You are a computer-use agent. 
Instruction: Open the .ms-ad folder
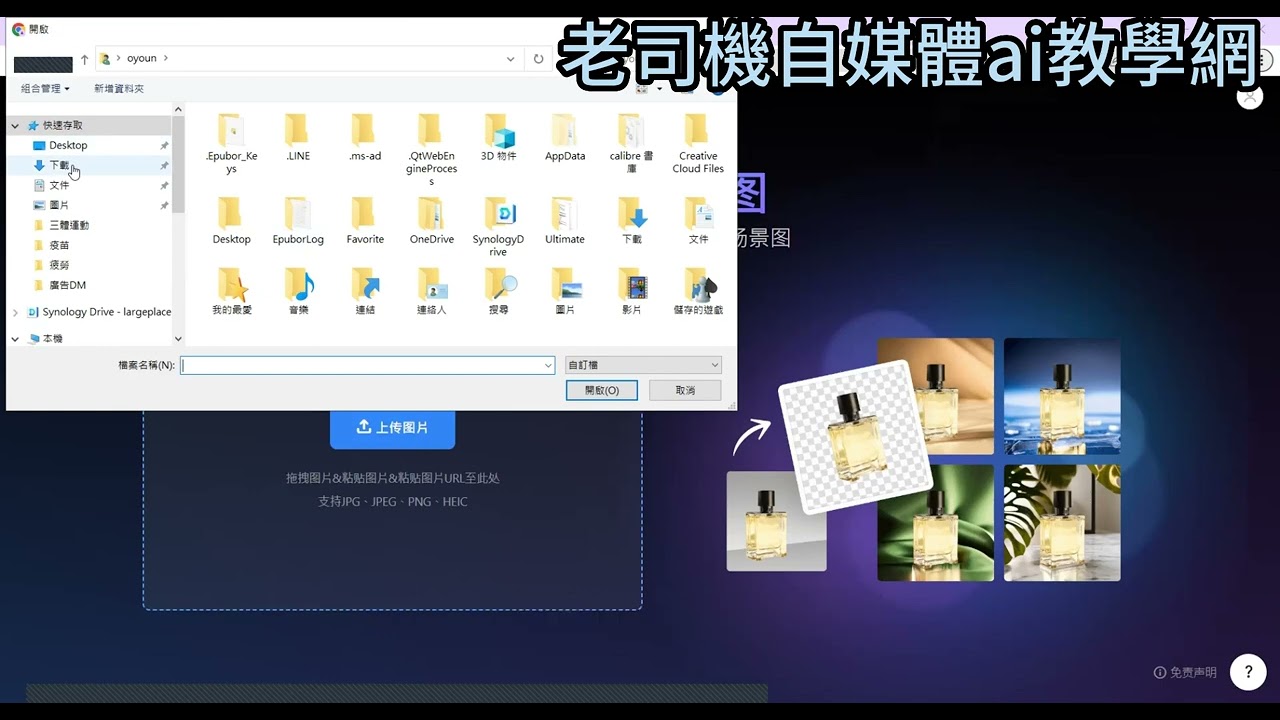pyautogui.click(x=365, y=138)
